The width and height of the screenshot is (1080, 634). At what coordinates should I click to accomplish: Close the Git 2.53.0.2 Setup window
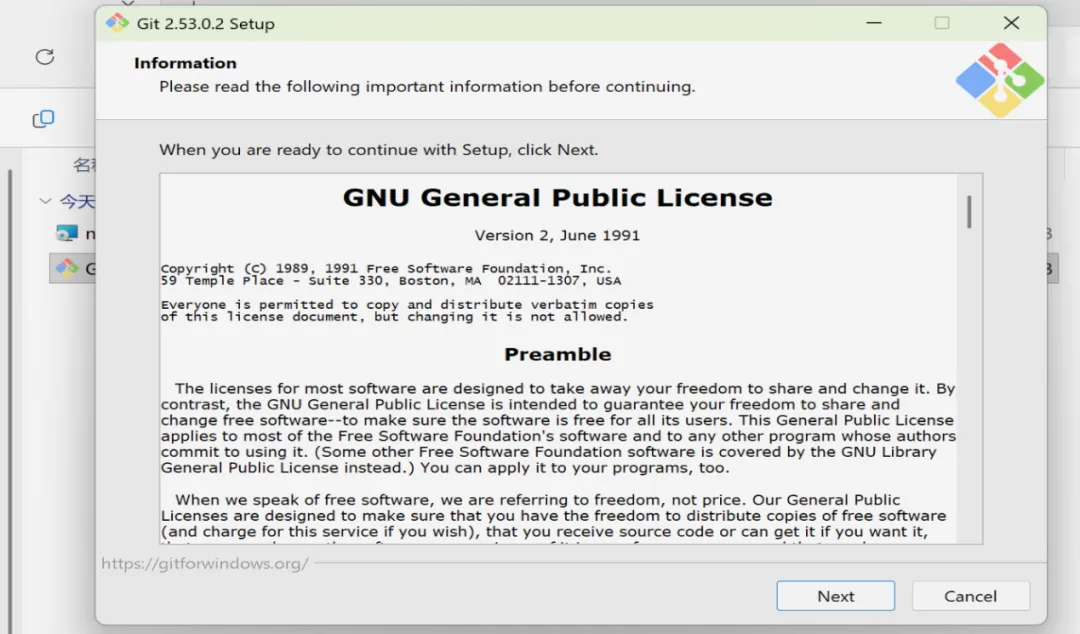point(1011,23)
